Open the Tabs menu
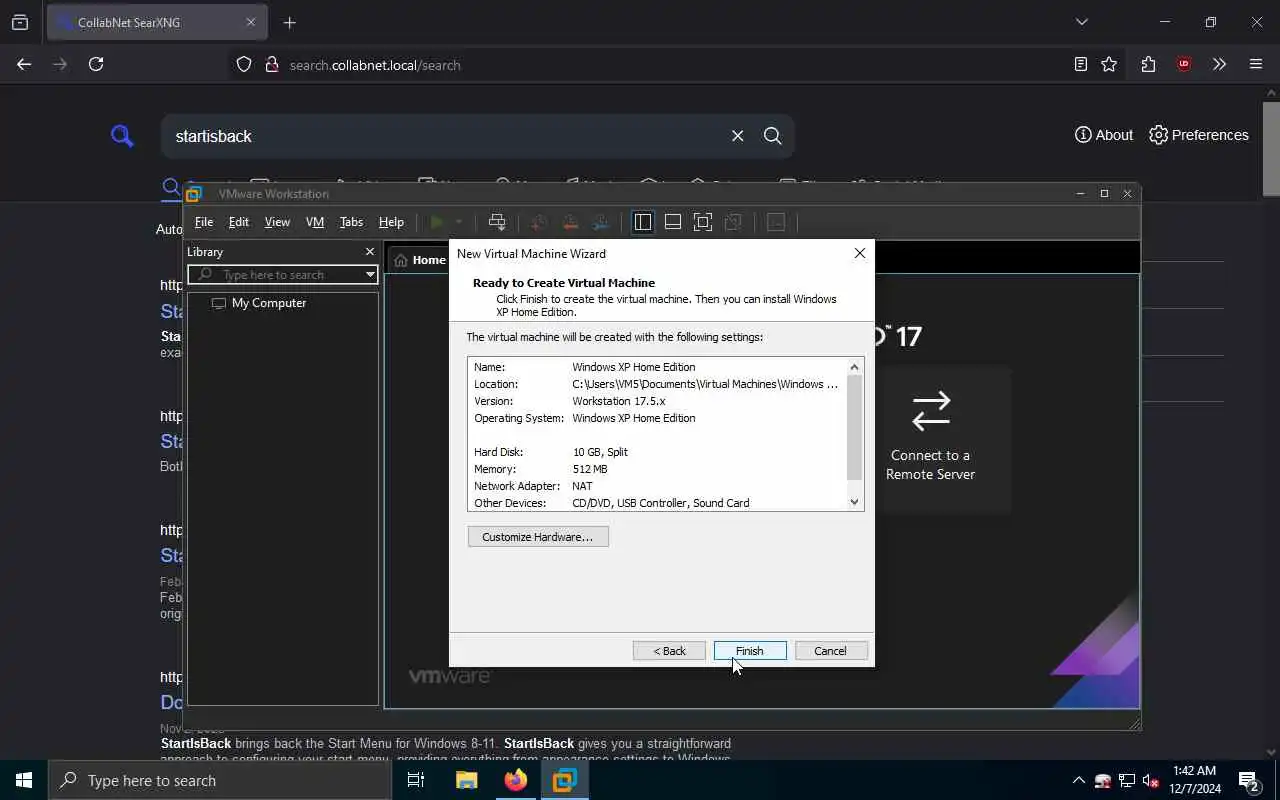1280x800 pixels. [x=351, y=222]
